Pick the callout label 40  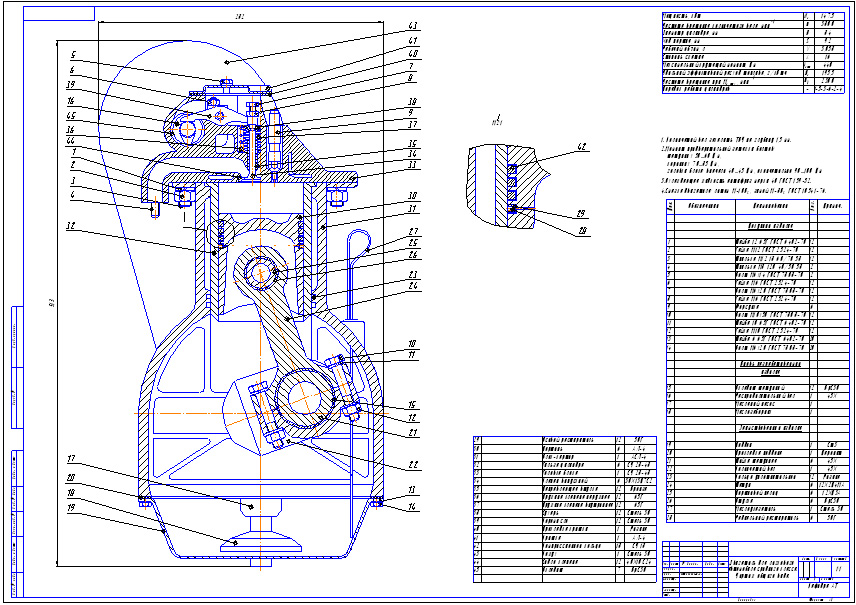click(413, 54)
